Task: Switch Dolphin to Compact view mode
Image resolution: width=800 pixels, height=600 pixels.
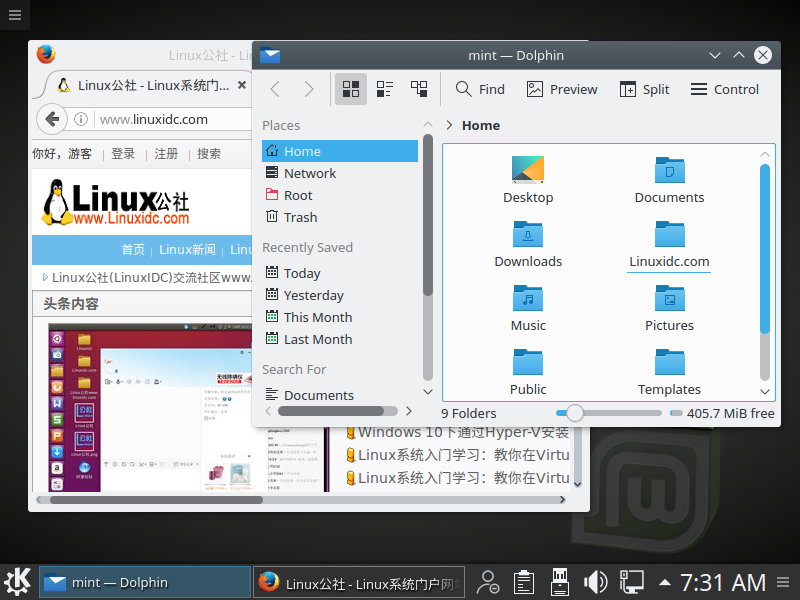Action: pos(385,89)
